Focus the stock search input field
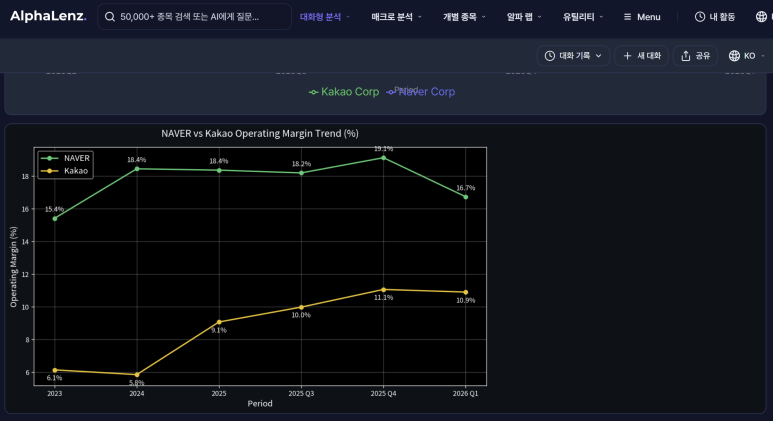The height and width of the screenshot is (421, 773). pos(194,17)
